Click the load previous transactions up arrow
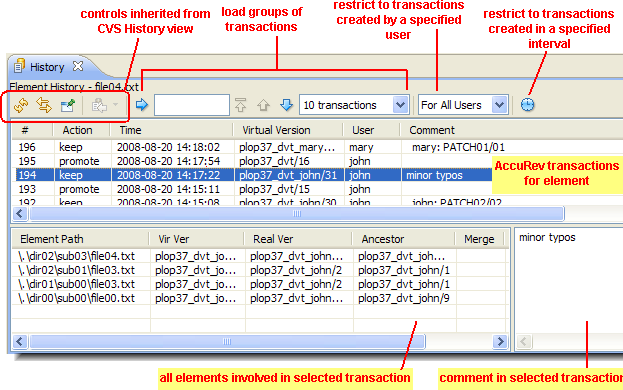Viewport: 623px width, 390px height. click(263, 105)
